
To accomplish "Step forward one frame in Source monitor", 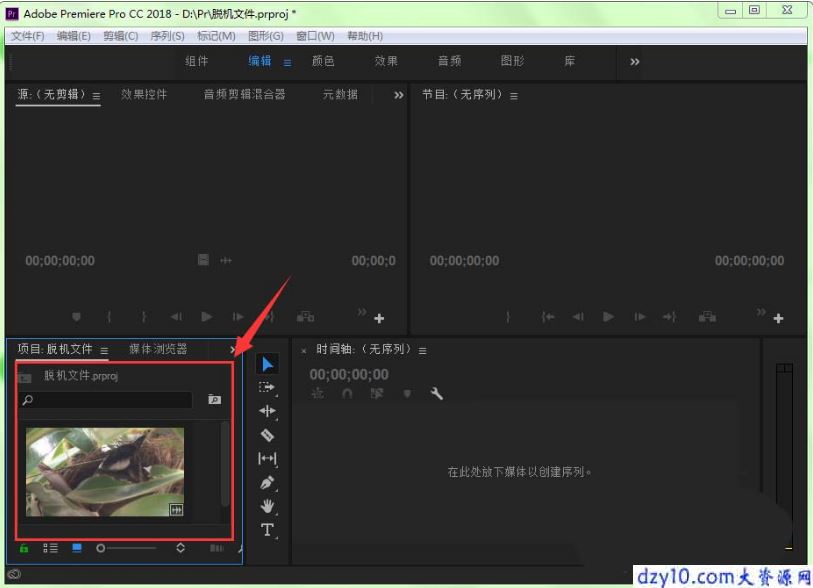I will click(x=238, y=316).
